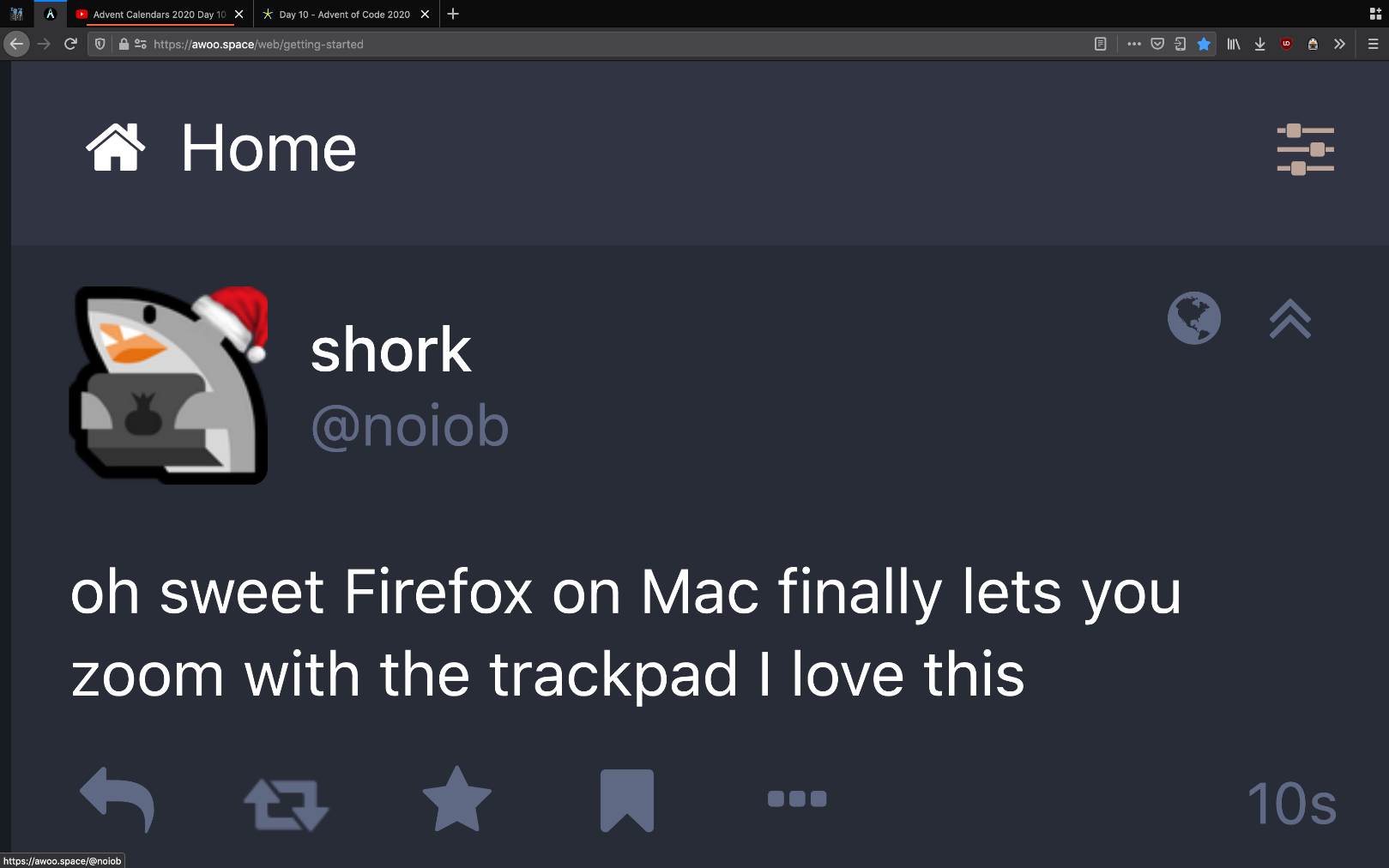This screenshot has height=868, width=1389.
Task: Reply to shork's post
Action: (118, 800)
